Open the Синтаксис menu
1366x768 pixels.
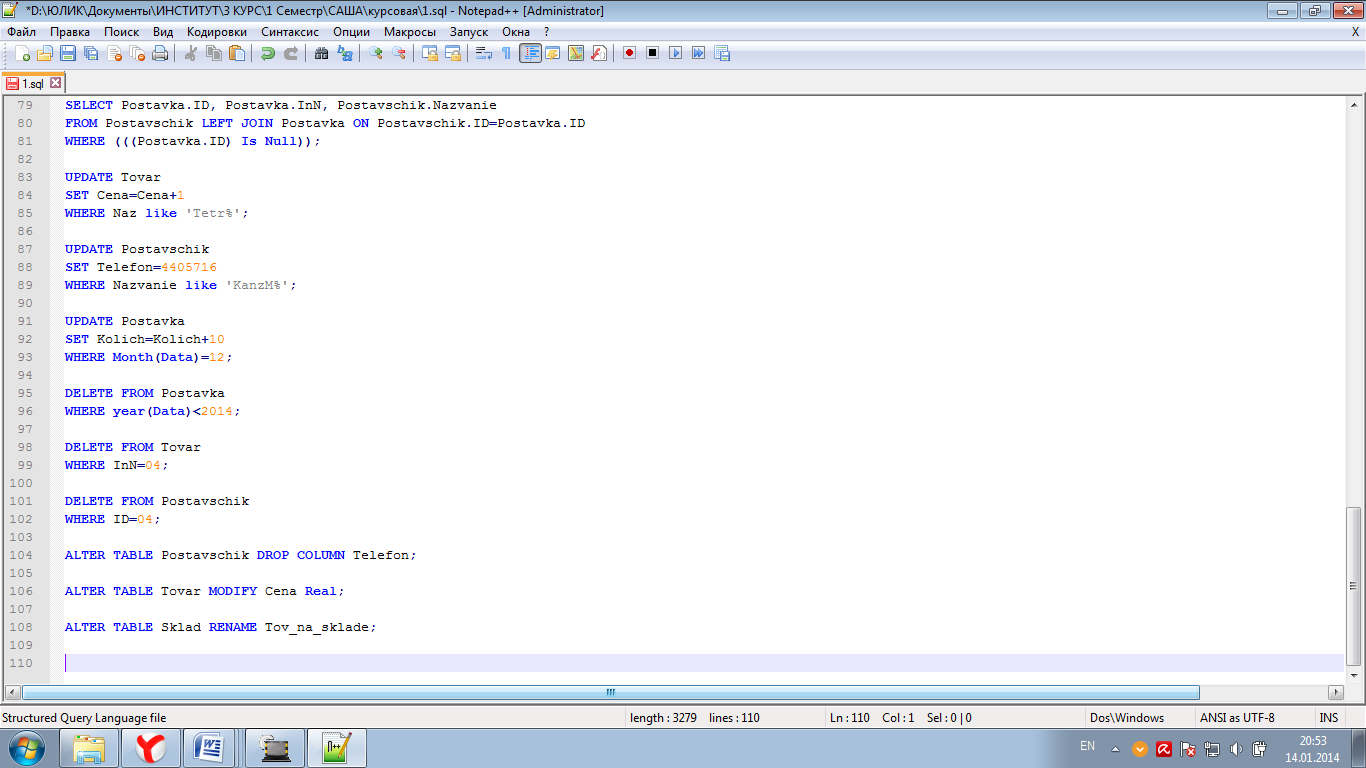tap(289, 31)
